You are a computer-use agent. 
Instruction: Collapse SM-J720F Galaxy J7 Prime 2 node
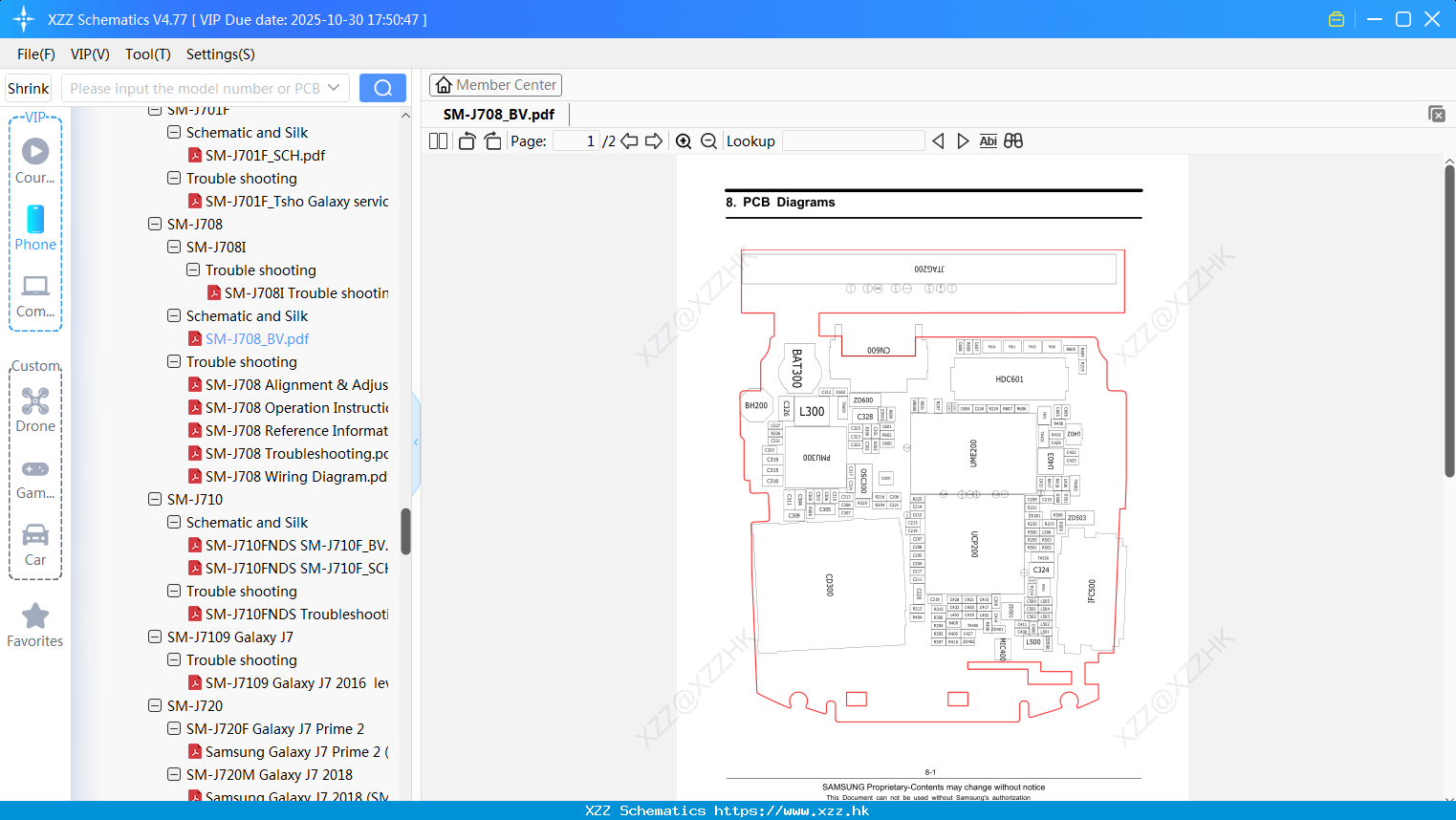point(174,728)
